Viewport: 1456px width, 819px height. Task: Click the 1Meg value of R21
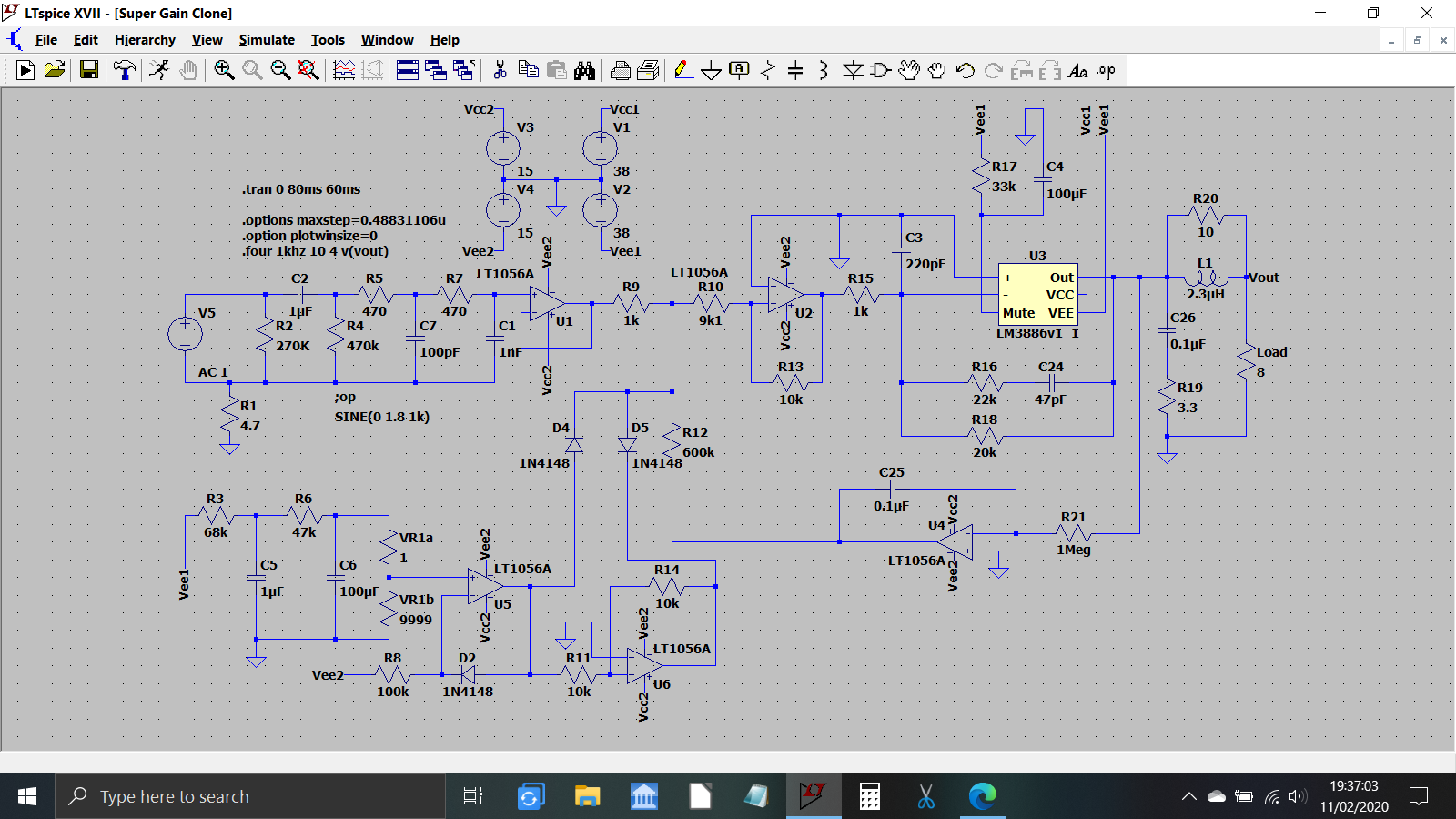(x=1074, y=550)
